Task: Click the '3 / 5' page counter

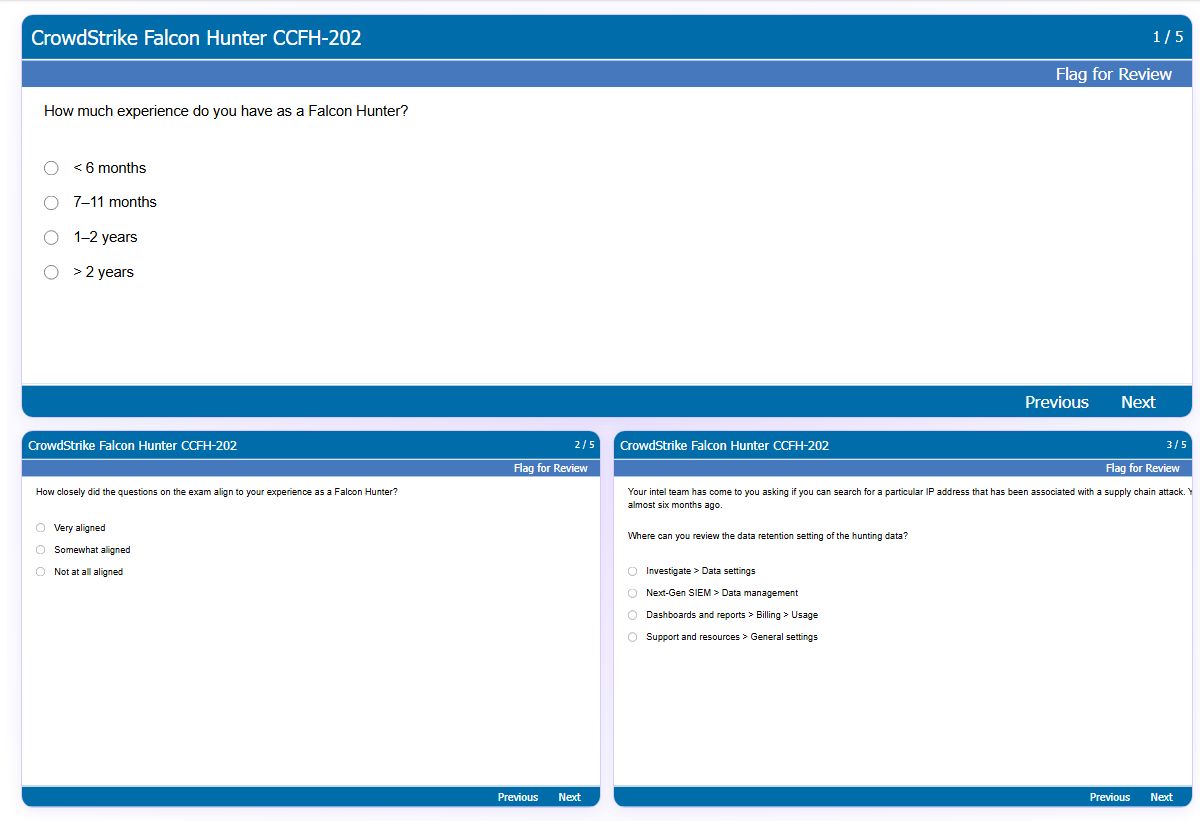Action: coord(1176,445)
